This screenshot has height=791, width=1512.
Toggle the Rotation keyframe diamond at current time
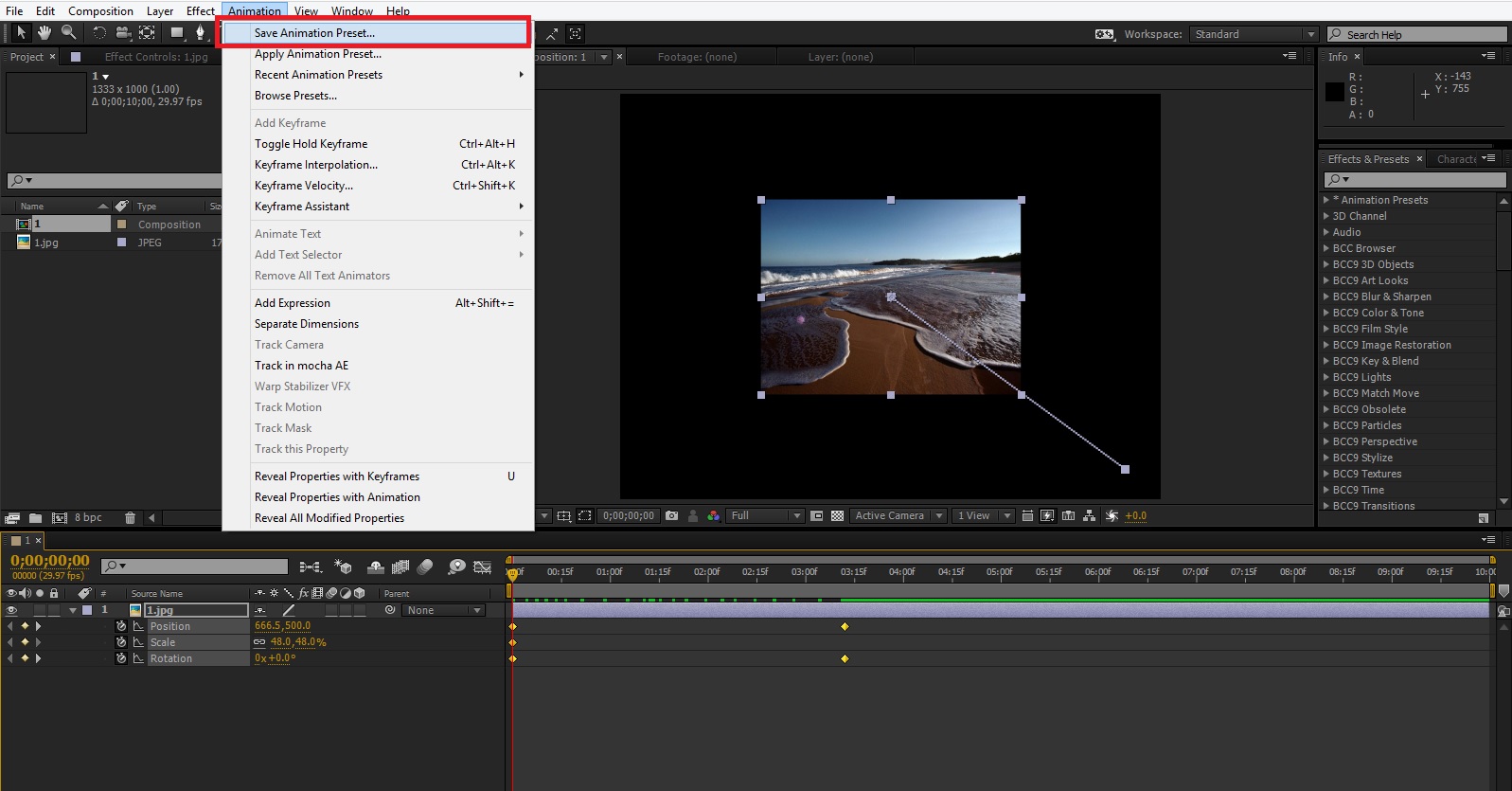tap(25, 658)
